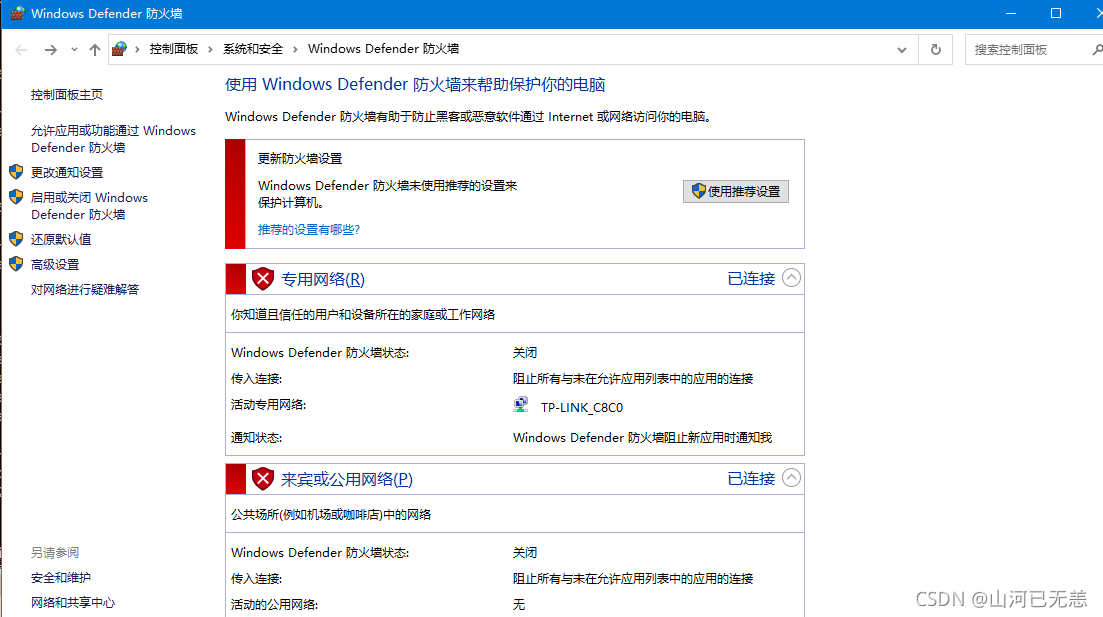Open the 系统和安全 breadcrumb
Viewport: 1103px width, 617px height.
[x=253, y=49]
